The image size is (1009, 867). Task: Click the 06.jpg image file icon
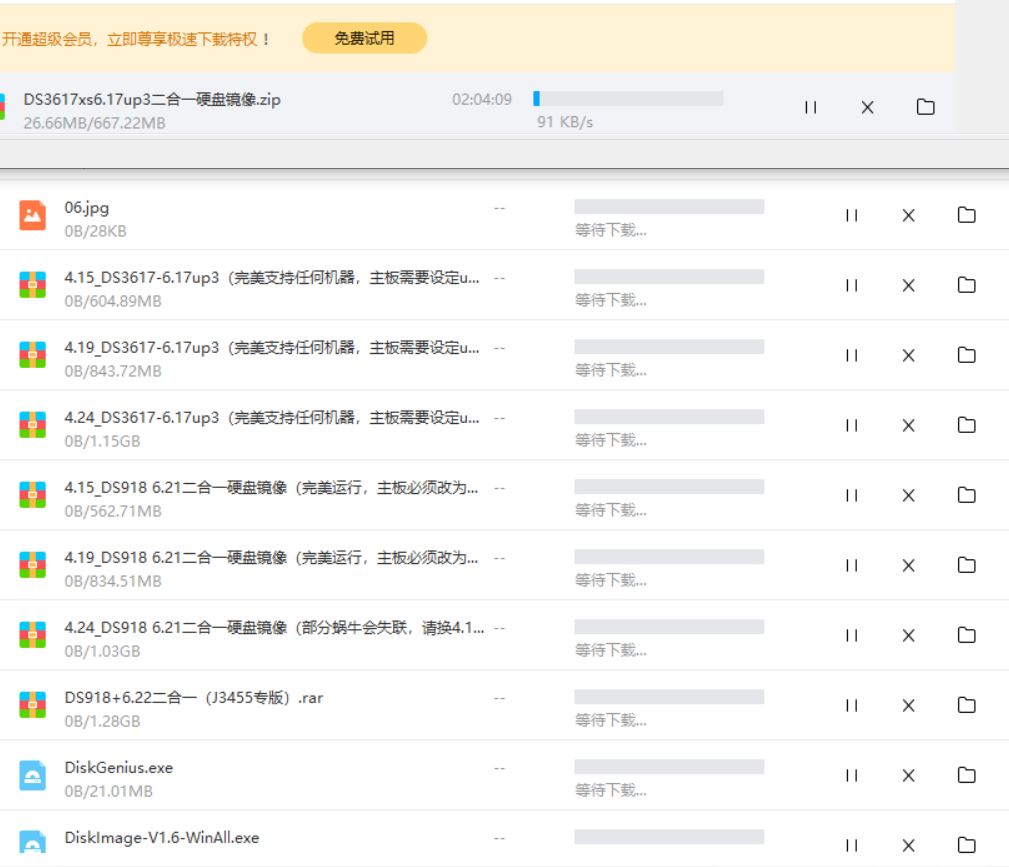32,215
